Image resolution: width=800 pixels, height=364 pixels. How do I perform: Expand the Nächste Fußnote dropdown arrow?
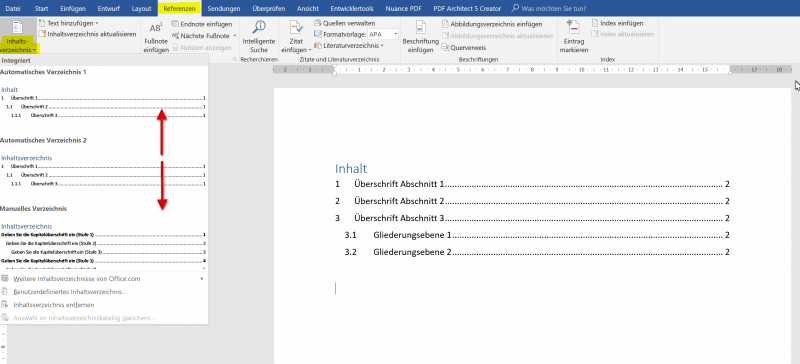click(235, 36)
